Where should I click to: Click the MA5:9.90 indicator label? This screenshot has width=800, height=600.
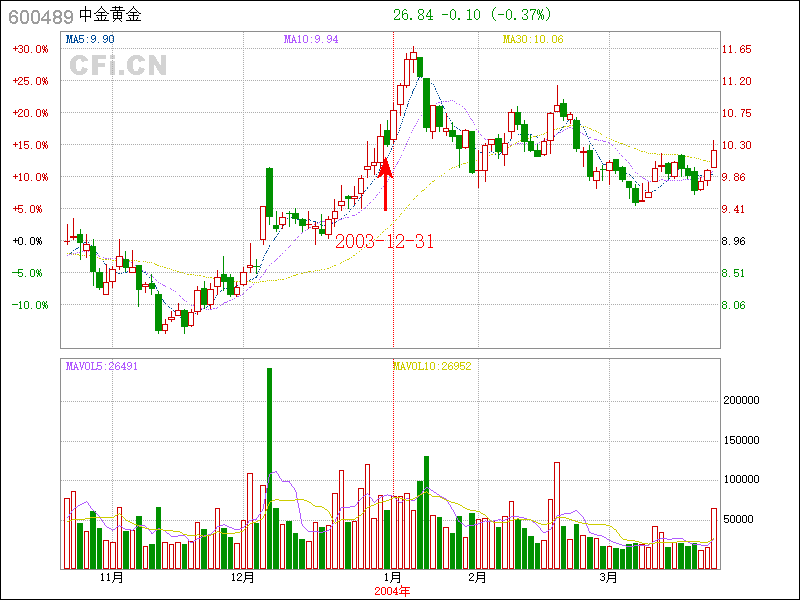90,40
